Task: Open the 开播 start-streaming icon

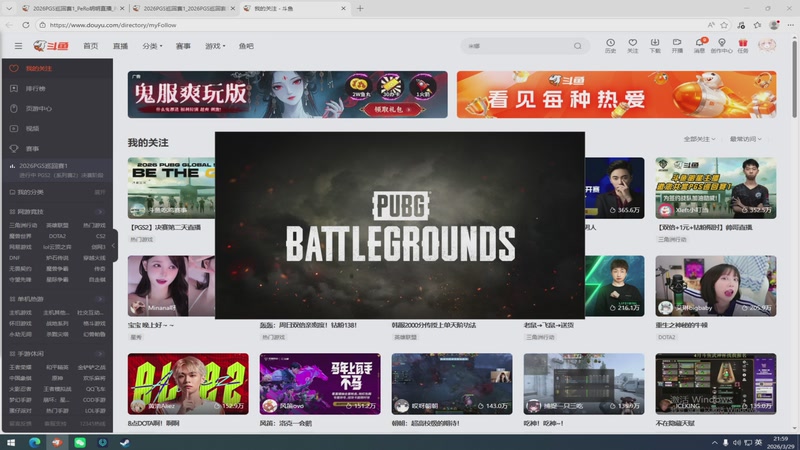Action: click(677, 45)
